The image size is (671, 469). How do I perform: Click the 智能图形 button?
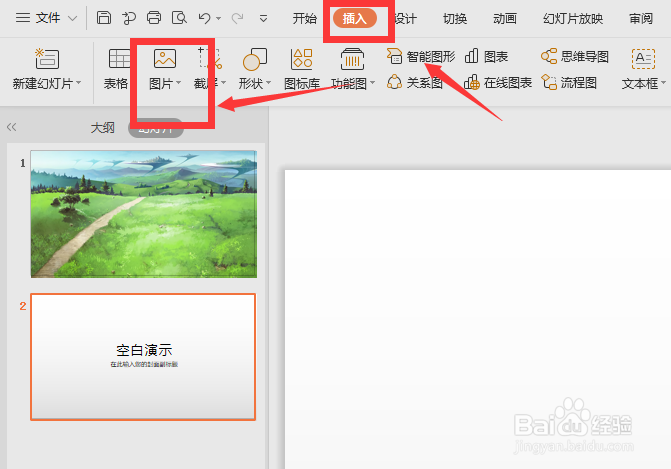click(x=421, y=56)
